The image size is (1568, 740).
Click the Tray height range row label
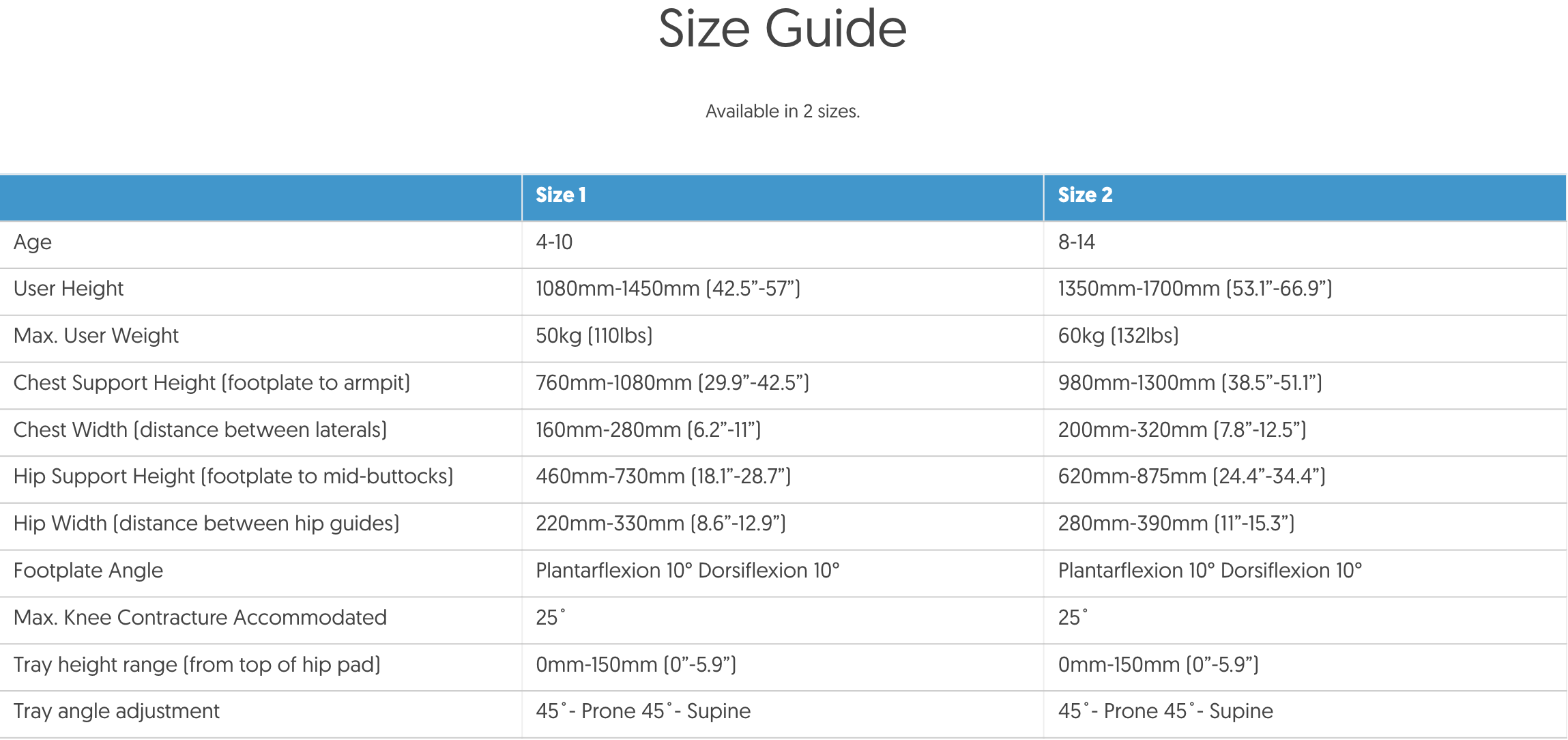pos(197,665)
